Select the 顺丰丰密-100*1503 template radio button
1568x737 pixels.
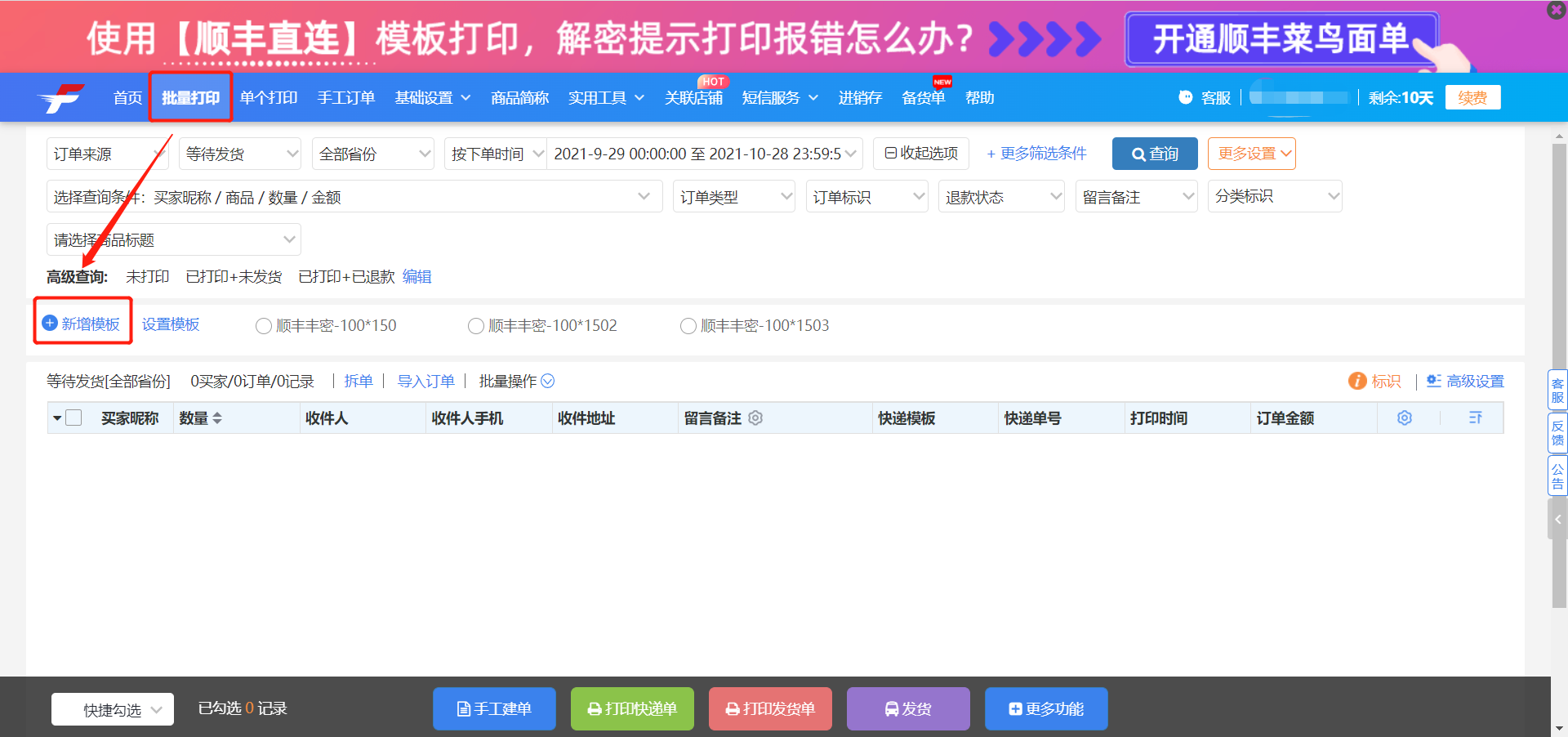click(688, 325)
